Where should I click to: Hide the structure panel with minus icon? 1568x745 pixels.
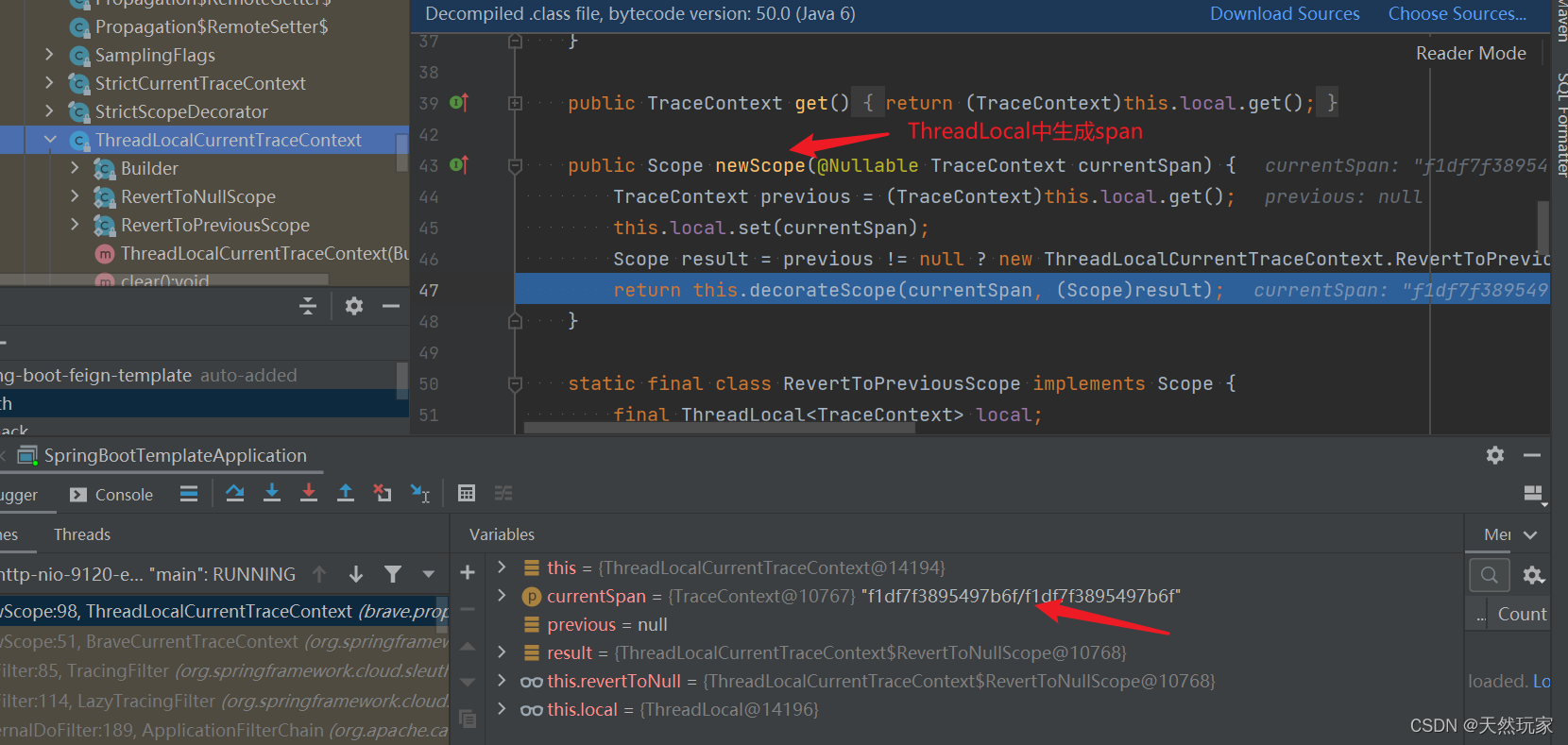(x=391, y=306)
